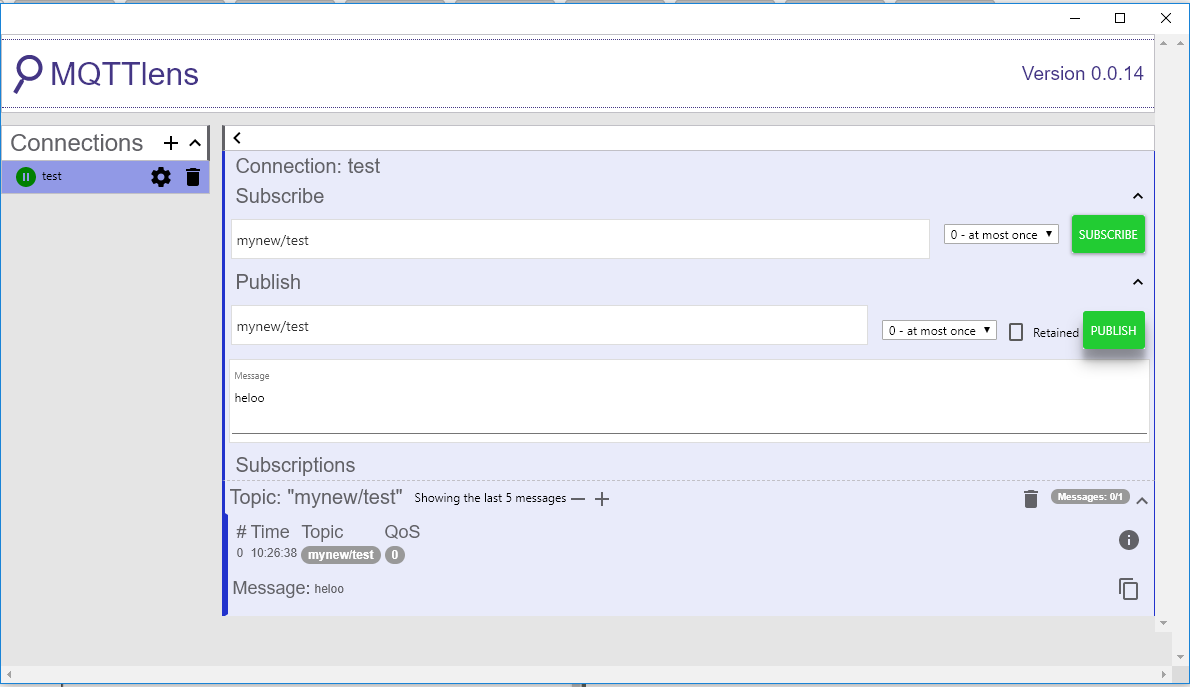Image resolution: width=1190 pixels, height=687 pixels.
Task: Copy the heloo message to clipboard
Action: point(1129,588)
